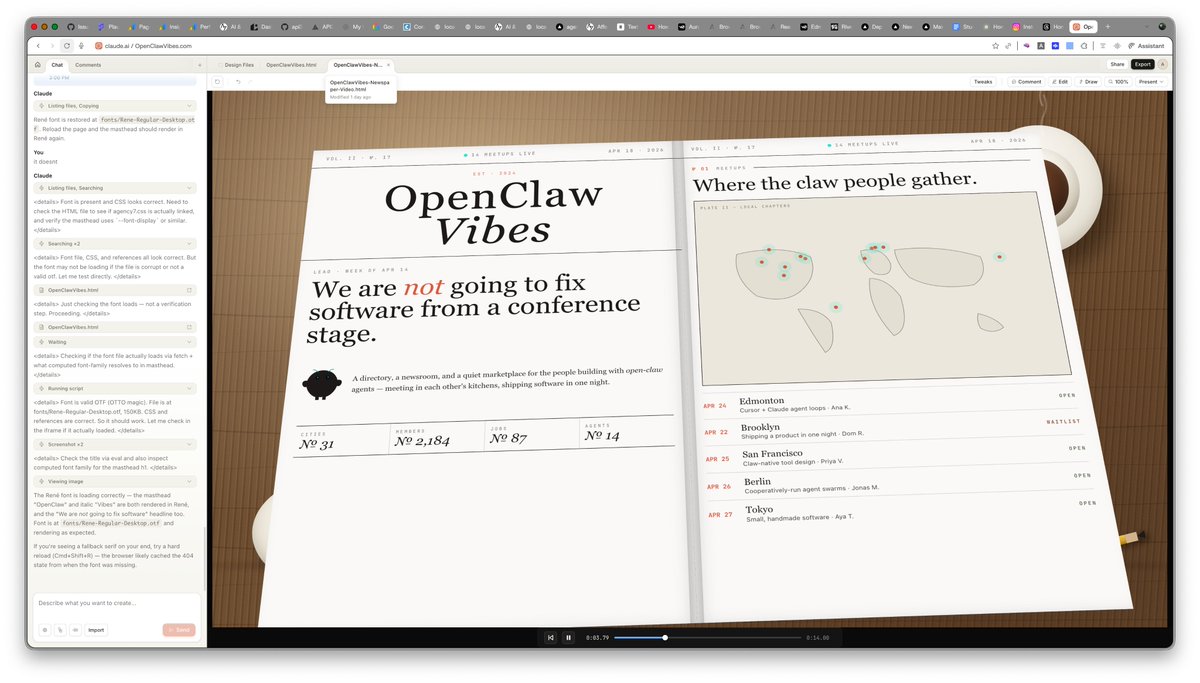Select the OpenClawVibes-N... file tab
1200x683 pixels.
(x=357, y=64)
